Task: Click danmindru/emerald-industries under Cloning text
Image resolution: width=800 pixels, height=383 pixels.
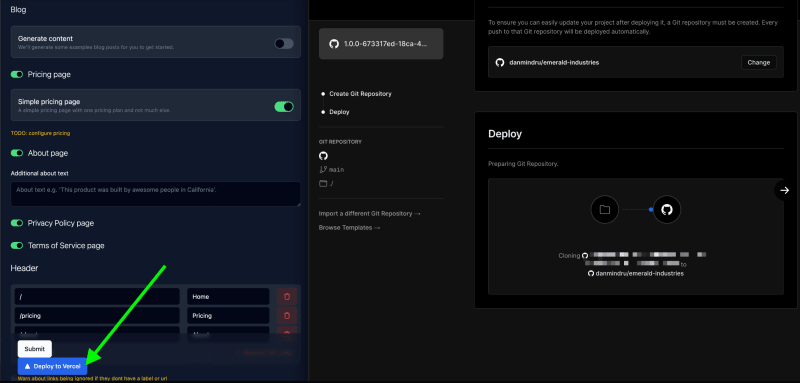Action: [640, 273]
